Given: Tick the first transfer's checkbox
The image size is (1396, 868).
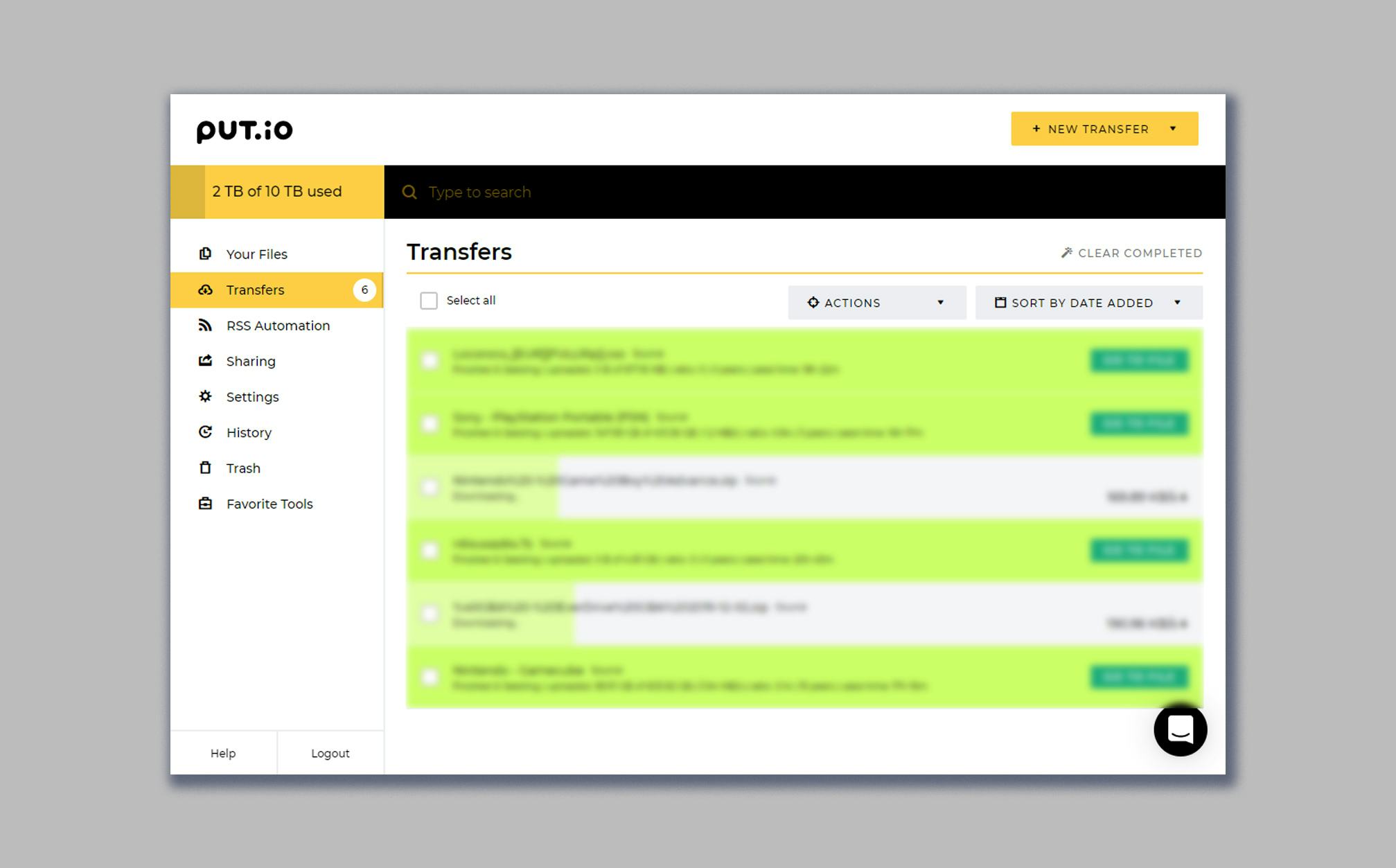Looking at the screenshot, I should click(x=430, y=360).
